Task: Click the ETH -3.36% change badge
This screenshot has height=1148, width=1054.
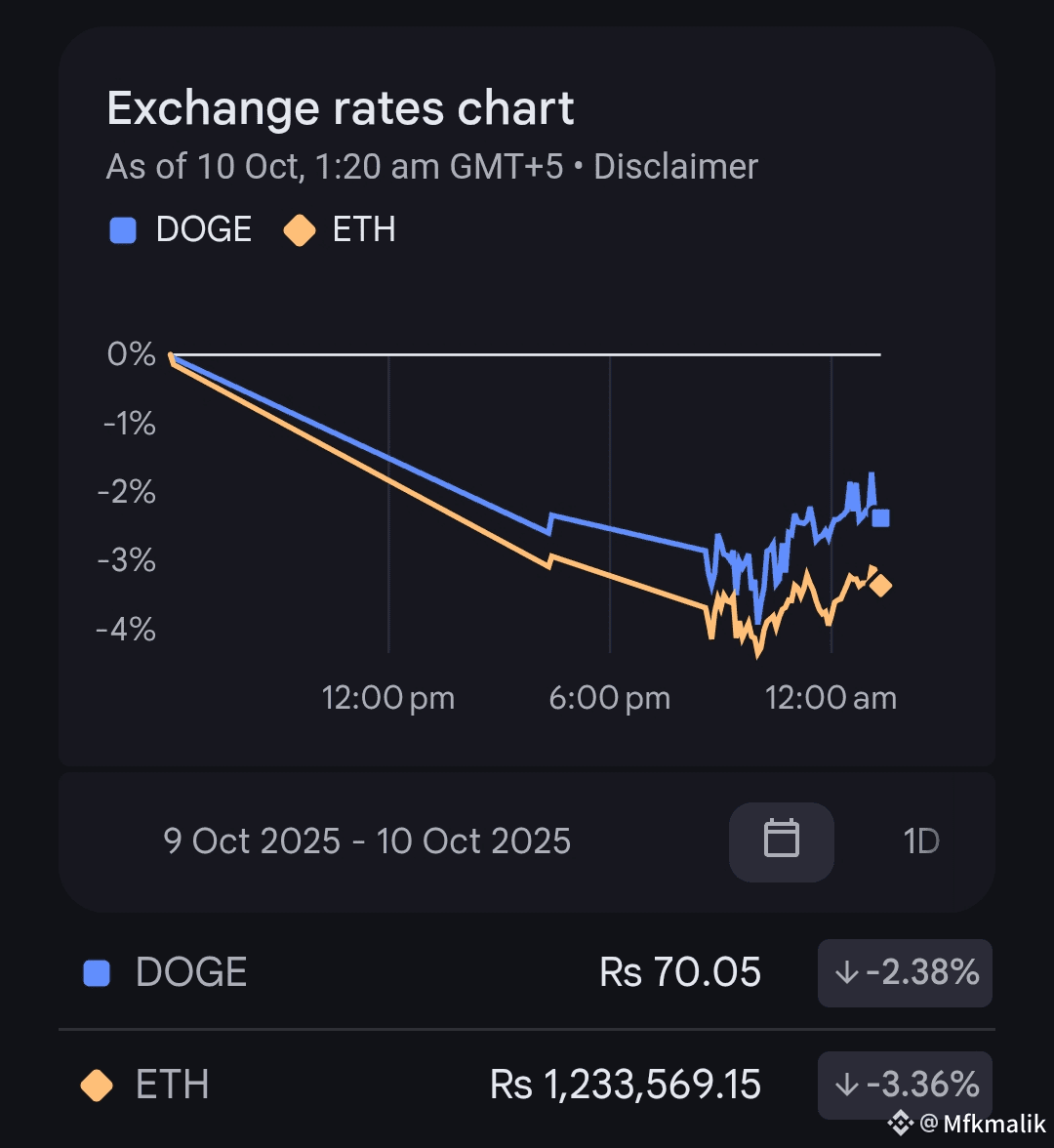Action: point(905,1085)
